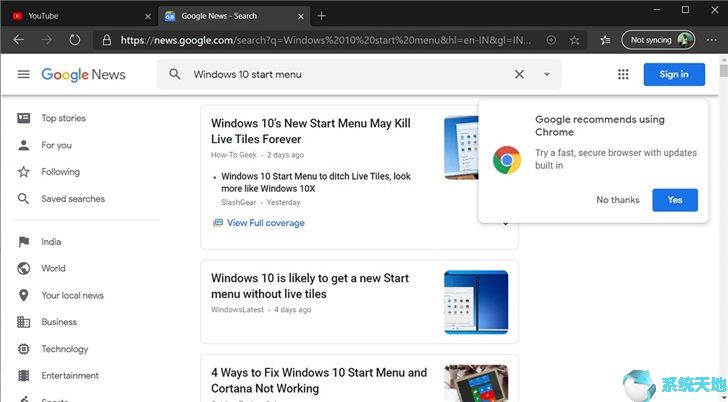Image resolution: width=728 pixels, height=402 pixels.
Task: Open Saved searches in sidebar
Action: click(73, 199)
